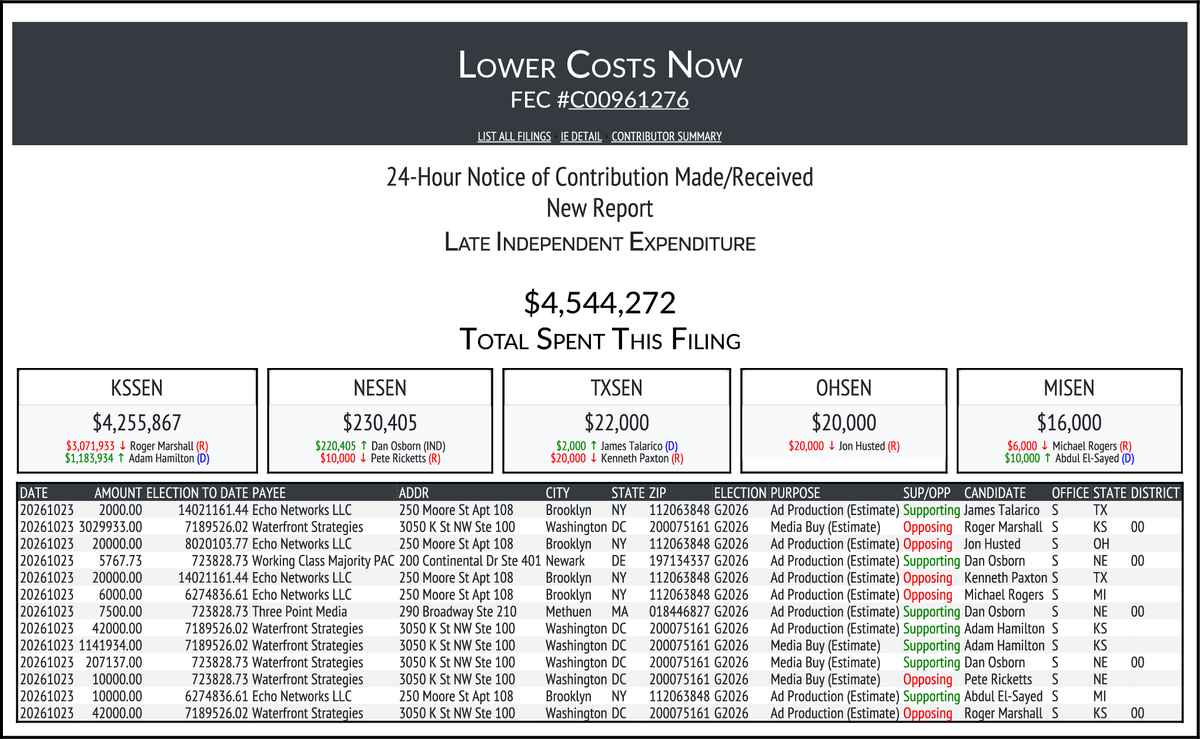The height and width of the screenshot is (739, 1200).
Task: Click the 200 Continental Dr Ste 401 address
Action: (468, 561)
